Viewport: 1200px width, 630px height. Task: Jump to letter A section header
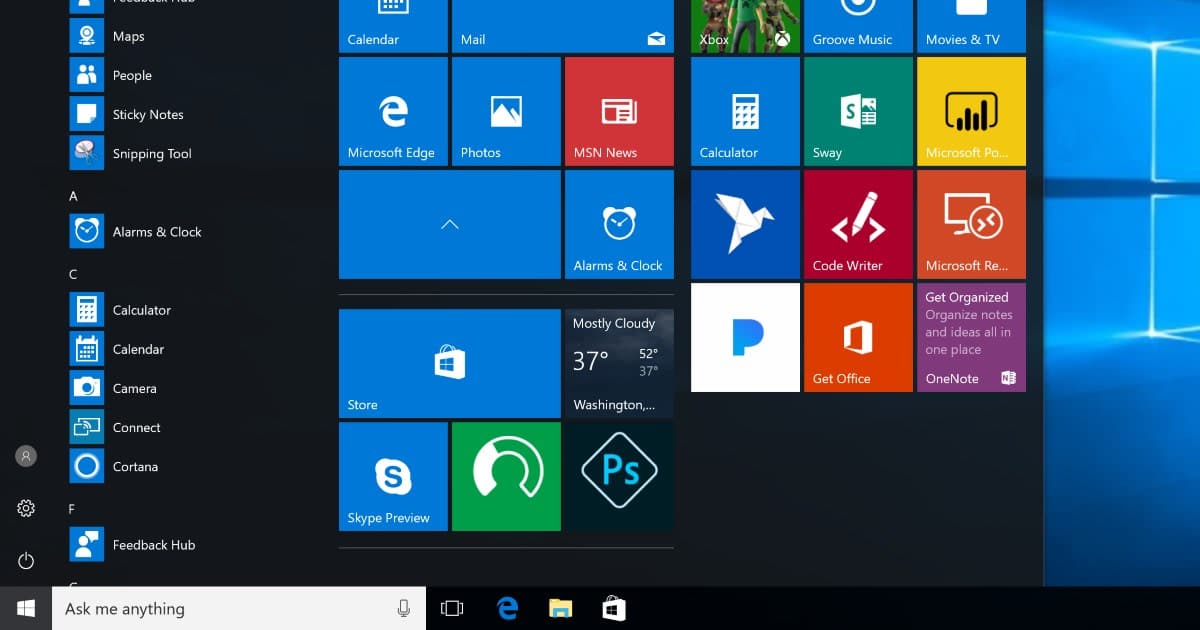tap(73, 196)
